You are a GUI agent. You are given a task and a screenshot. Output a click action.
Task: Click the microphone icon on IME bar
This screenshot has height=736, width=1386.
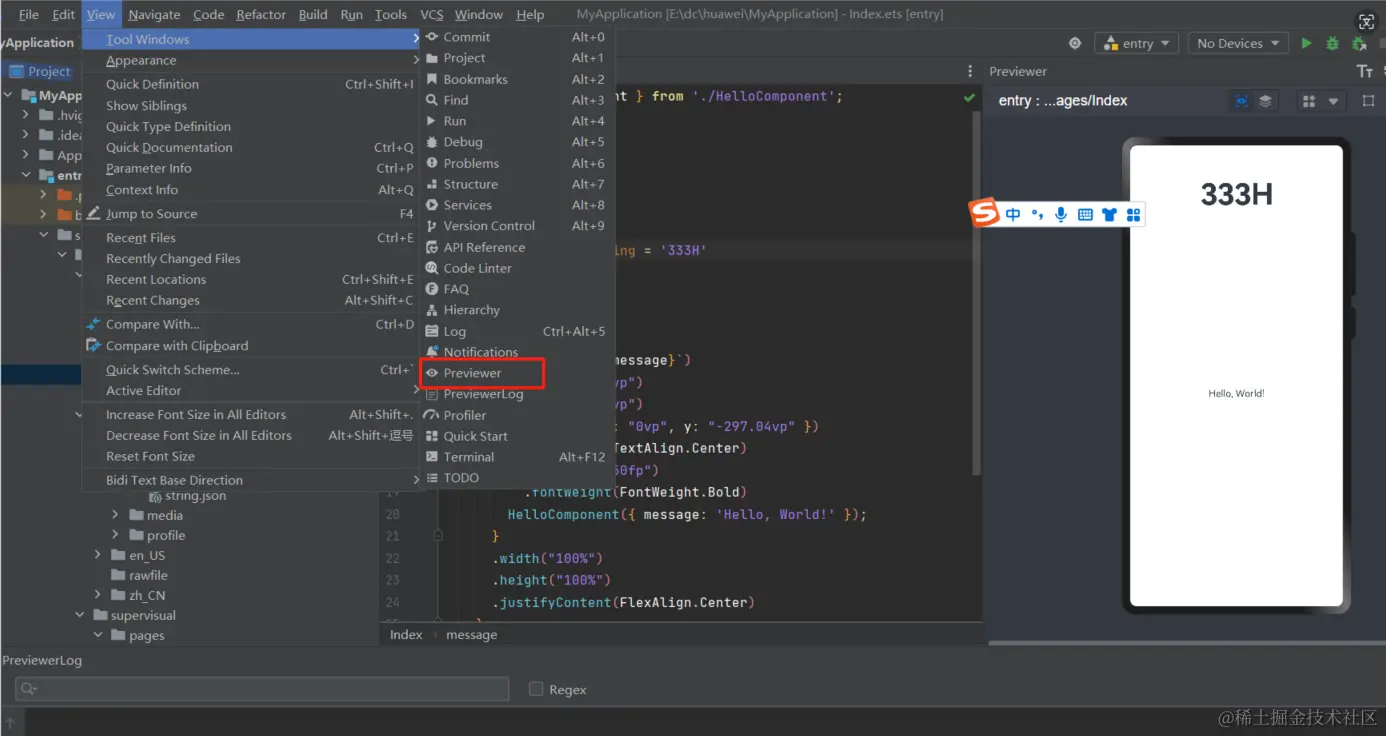[1061, 214]
